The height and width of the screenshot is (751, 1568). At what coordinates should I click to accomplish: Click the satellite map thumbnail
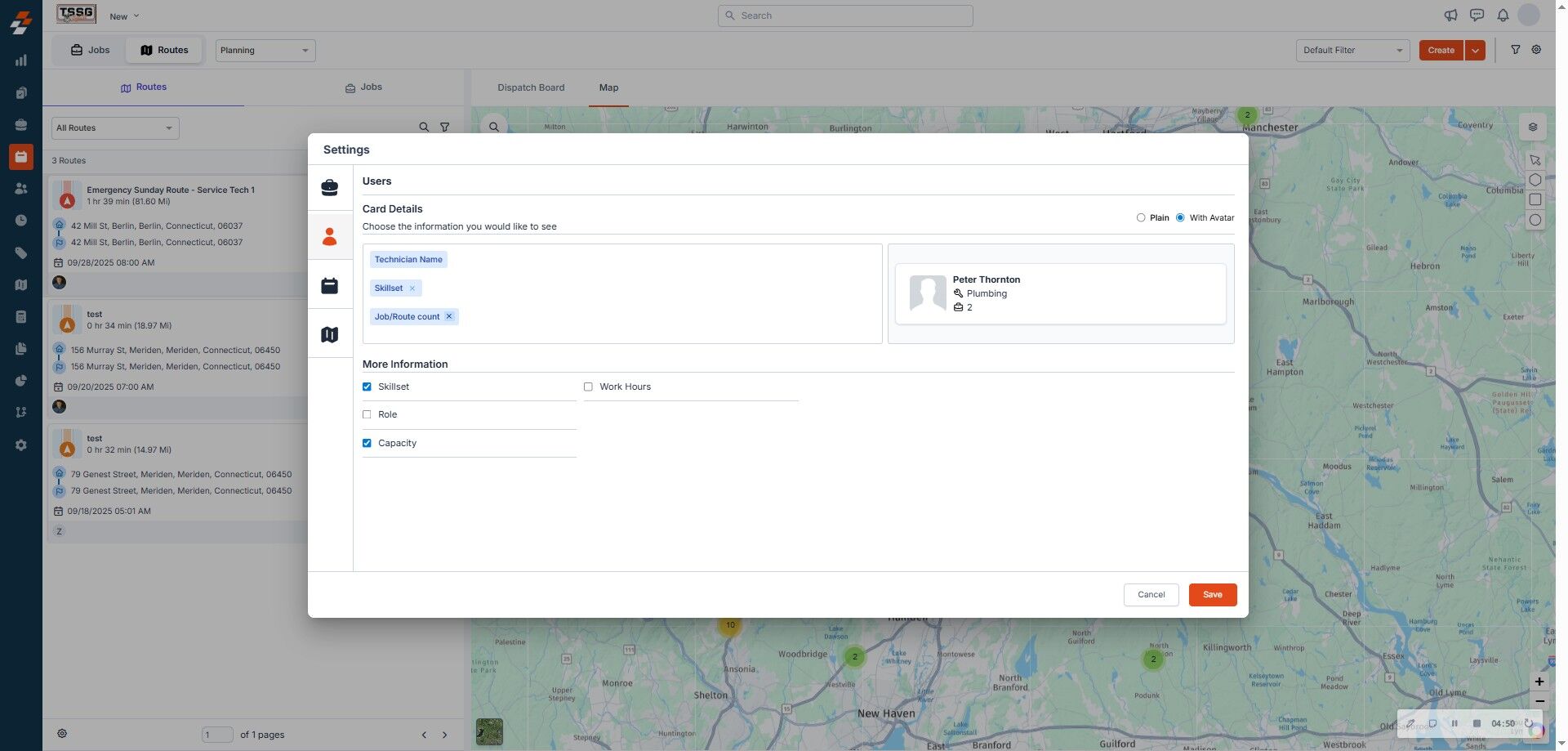(490, 731)
